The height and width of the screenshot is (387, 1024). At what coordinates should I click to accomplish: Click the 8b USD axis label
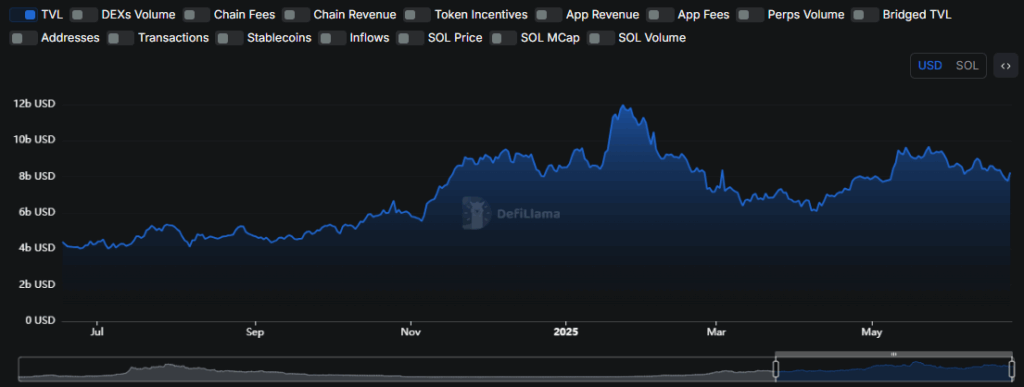point(36,176)
